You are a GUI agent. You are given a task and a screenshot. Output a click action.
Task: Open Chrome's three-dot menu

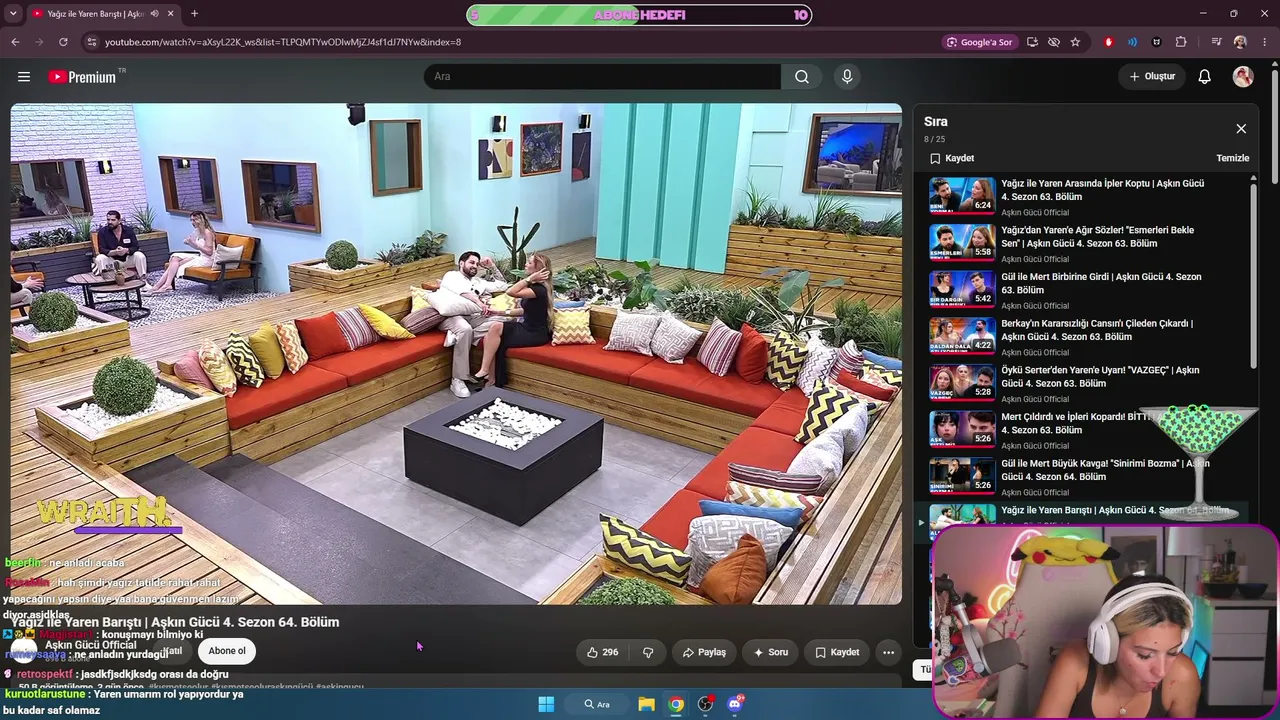[x=1265, y=42]
